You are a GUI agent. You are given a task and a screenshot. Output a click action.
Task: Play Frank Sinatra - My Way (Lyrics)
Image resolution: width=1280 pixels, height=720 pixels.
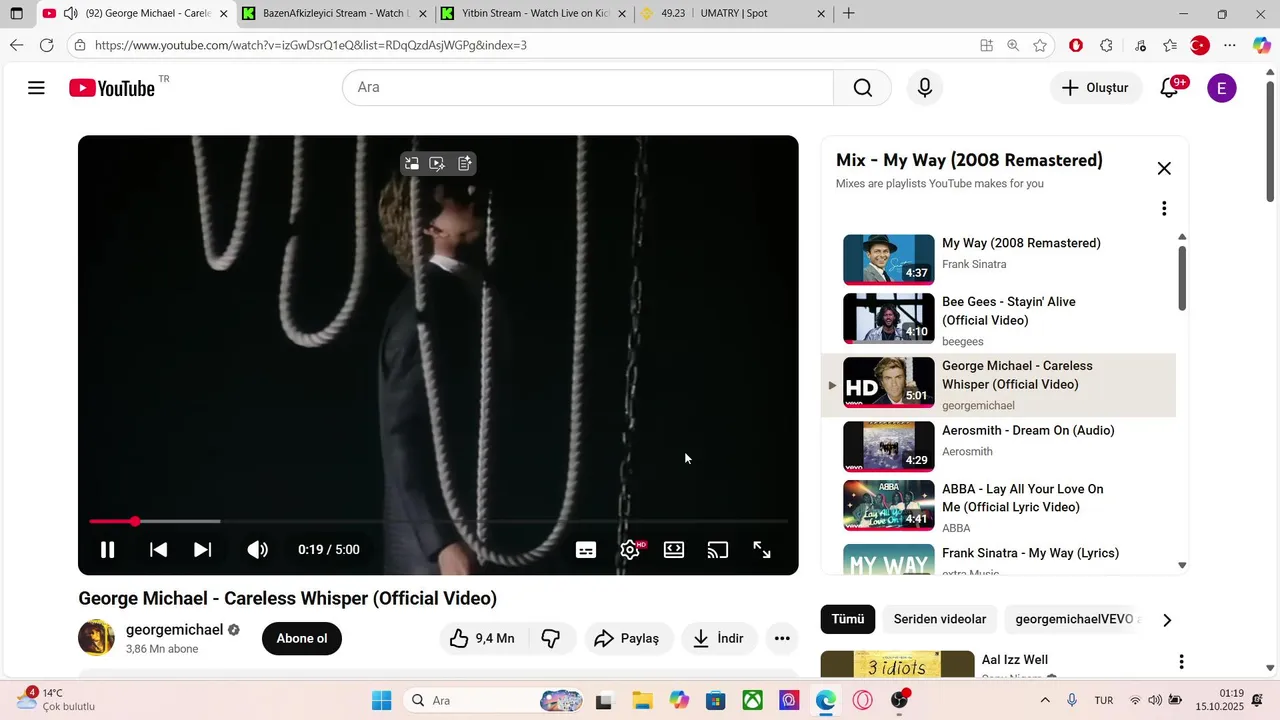(998, 559)
